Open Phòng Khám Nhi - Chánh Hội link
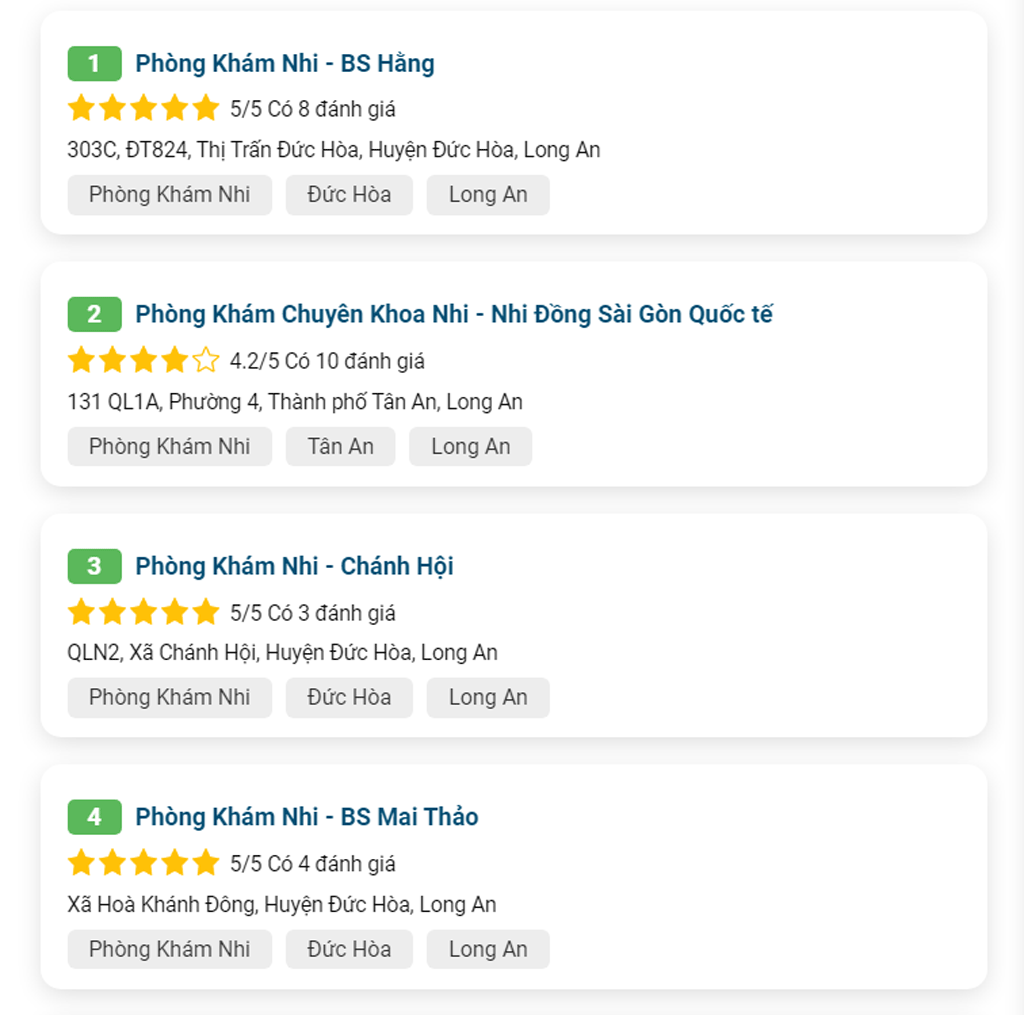The width and height of the screenshot is (1024, 1015). (x=294, y=566)
